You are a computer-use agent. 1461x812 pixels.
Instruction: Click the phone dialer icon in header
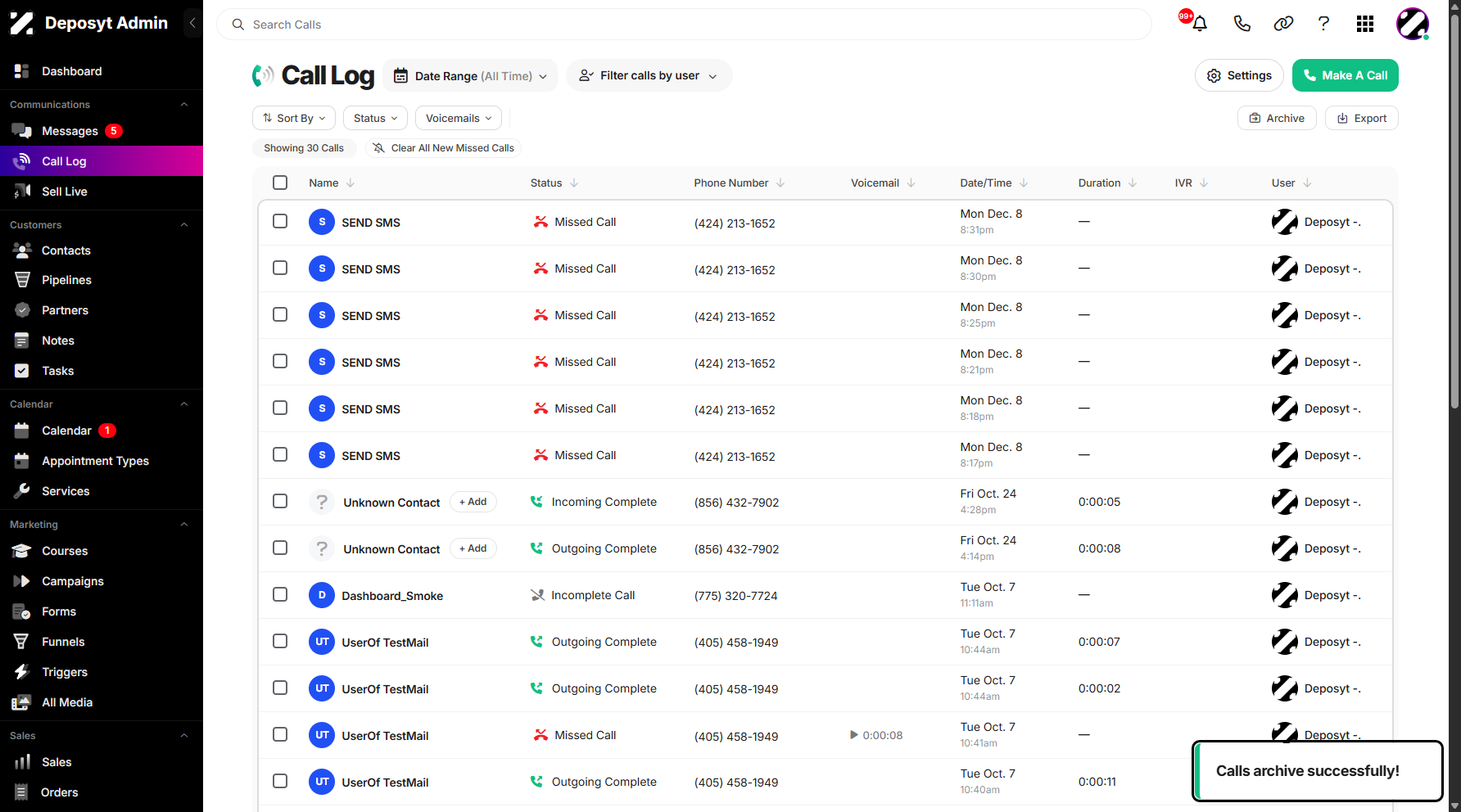[x=1242, y=24]
